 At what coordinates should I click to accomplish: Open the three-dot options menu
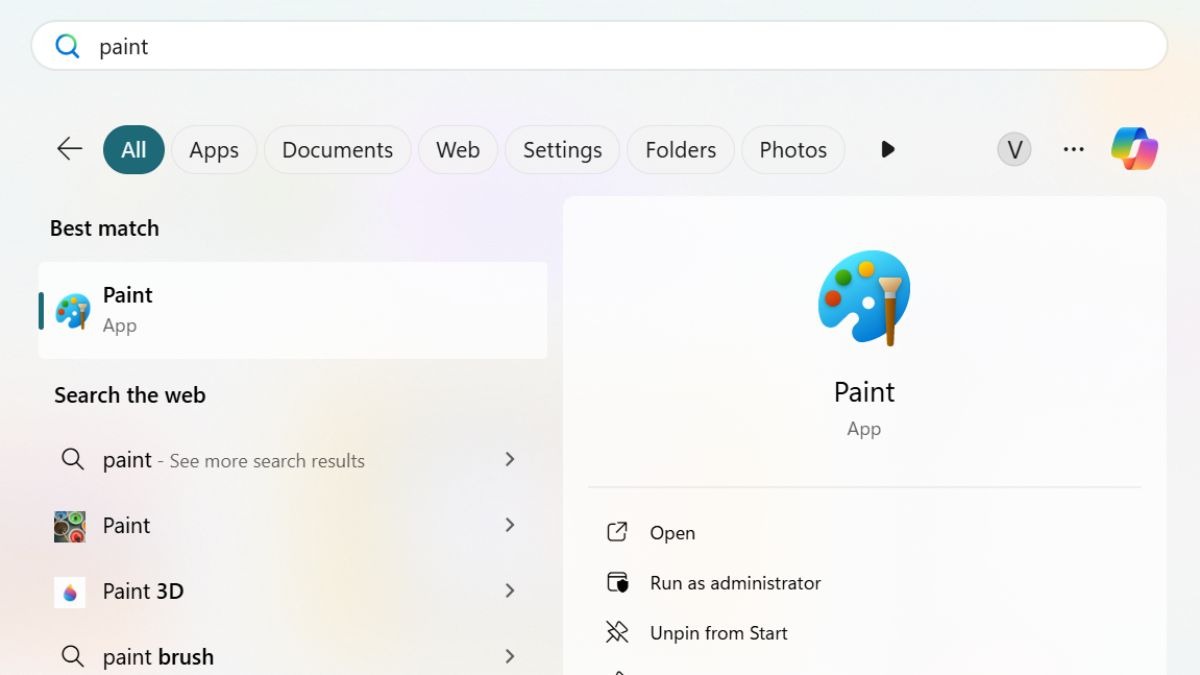point(1074,149)
